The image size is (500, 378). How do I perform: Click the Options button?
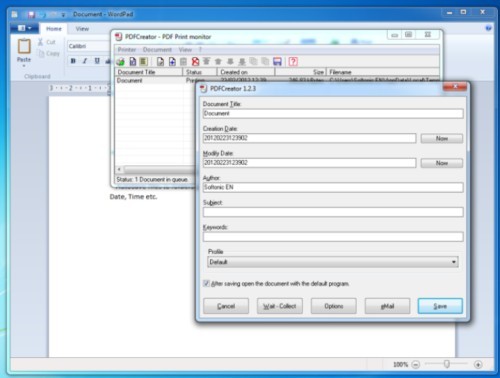(x=334, y=306)
